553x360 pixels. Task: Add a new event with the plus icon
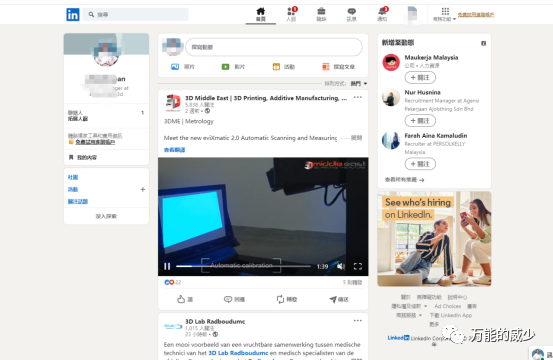click(x=142, y=189)
